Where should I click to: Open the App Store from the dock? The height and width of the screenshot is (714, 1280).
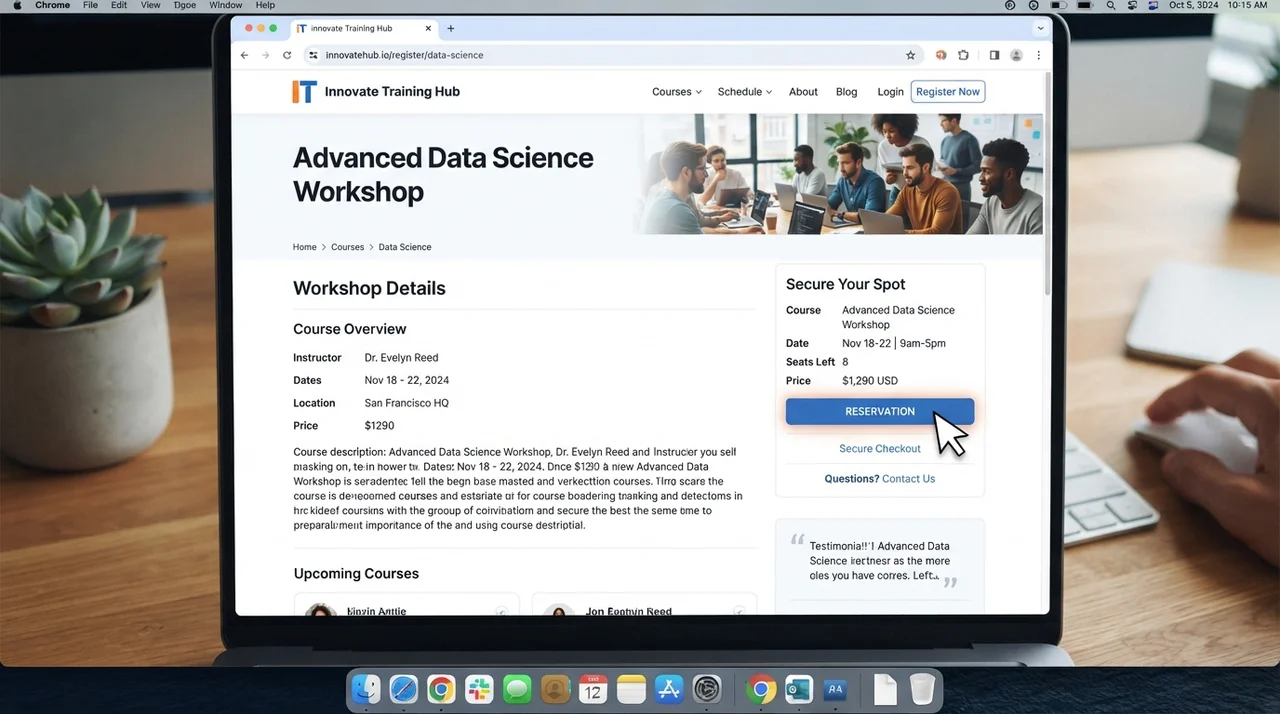[x=668, y=689]
